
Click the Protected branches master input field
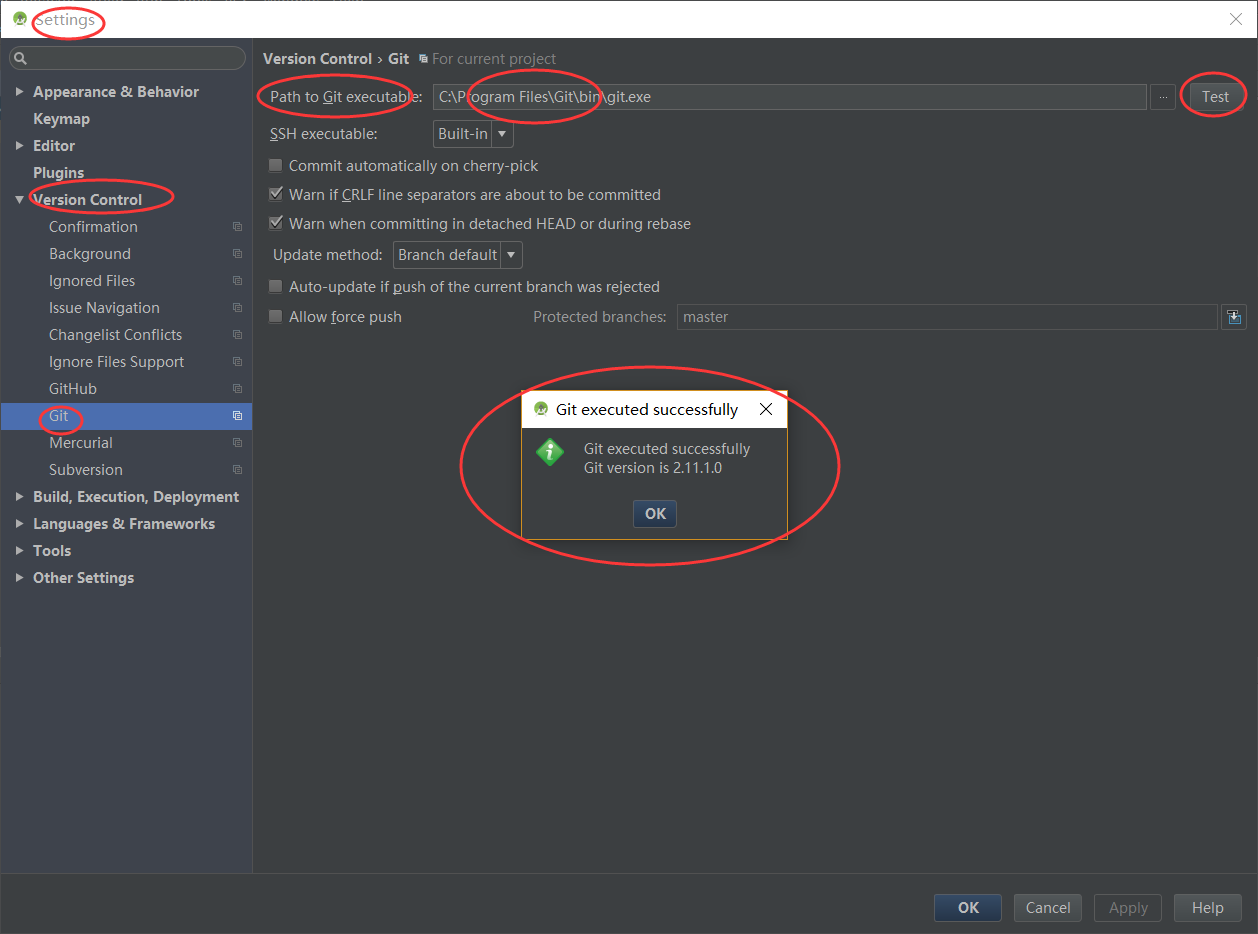point(947,317)
